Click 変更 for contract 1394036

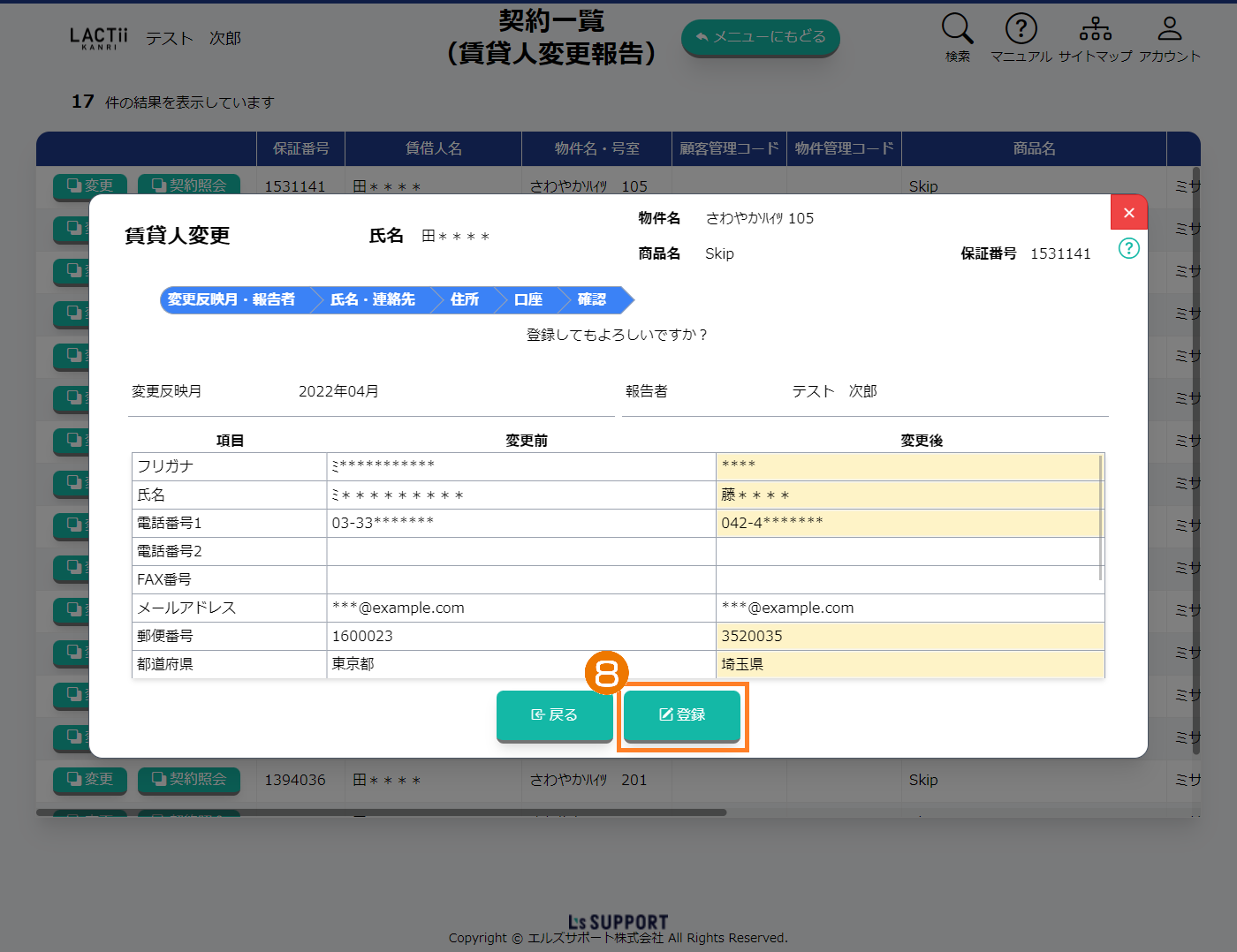click(x=90, y=780)
